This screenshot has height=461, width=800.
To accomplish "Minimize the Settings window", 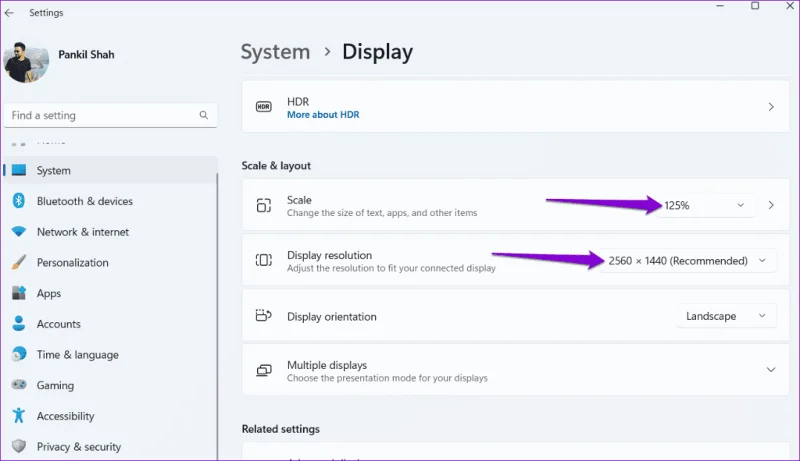I will click(x=720, y=6).
